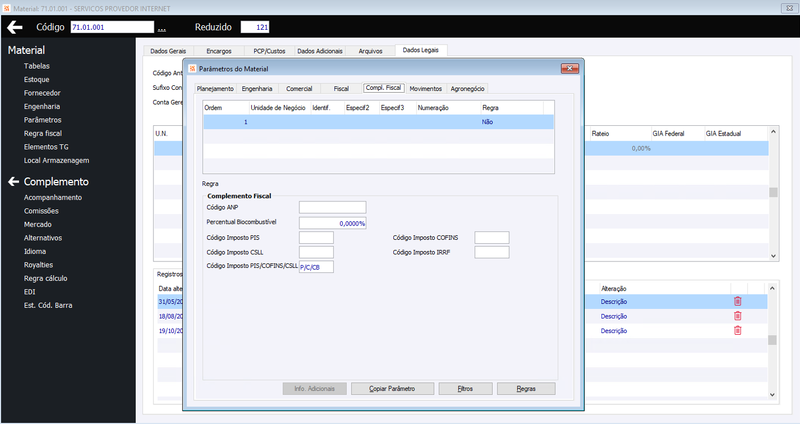The width and height of the screenshot is (800, 424).
Task: Click the arrow icon next to Complemento
Action: tap(13, 181)
